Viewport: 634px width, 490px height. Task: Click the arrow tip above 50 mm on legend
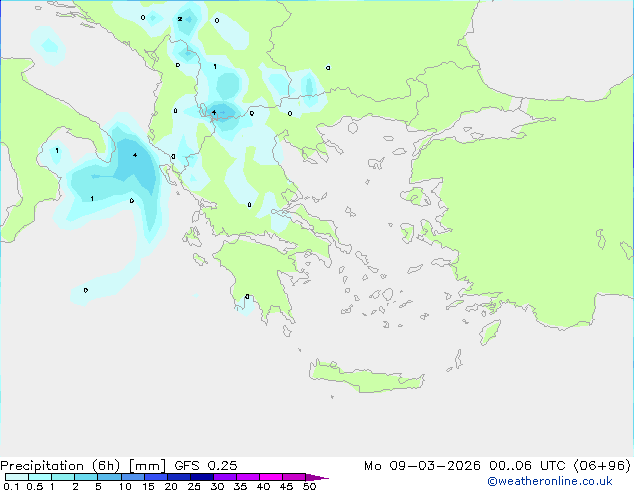pos(317,477)
